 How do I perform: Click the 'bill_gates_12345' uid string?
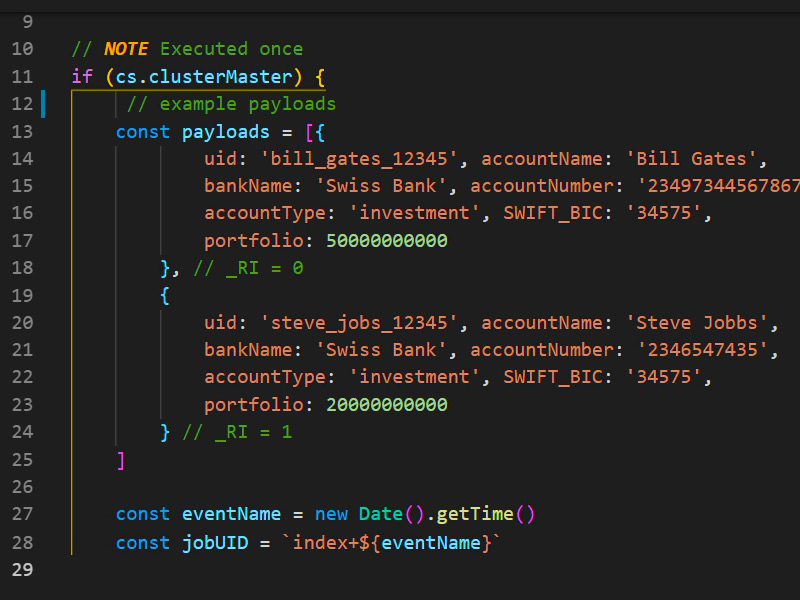point(364,159)
